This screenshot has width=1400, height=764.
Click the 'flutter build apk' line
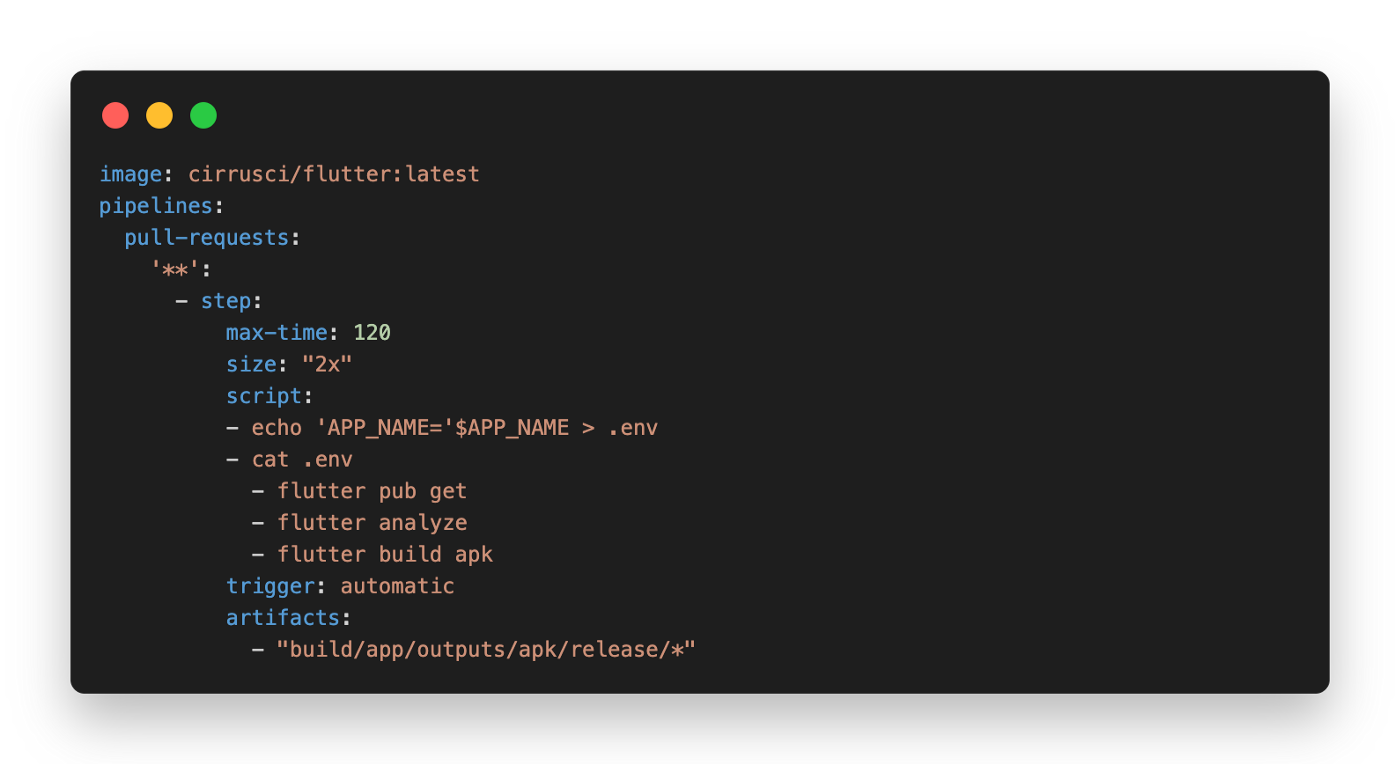(x=385, y=555)
